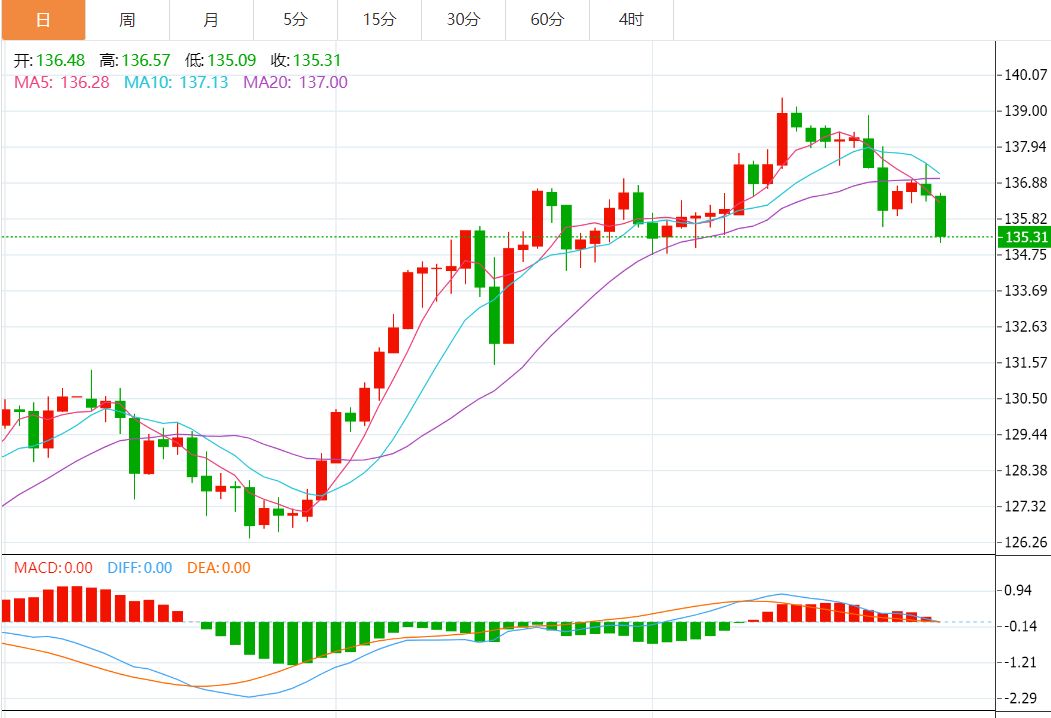1051x718 pixels.
Task: Switch to the 周 weekly tab
Action: click(x=127, y=20)
